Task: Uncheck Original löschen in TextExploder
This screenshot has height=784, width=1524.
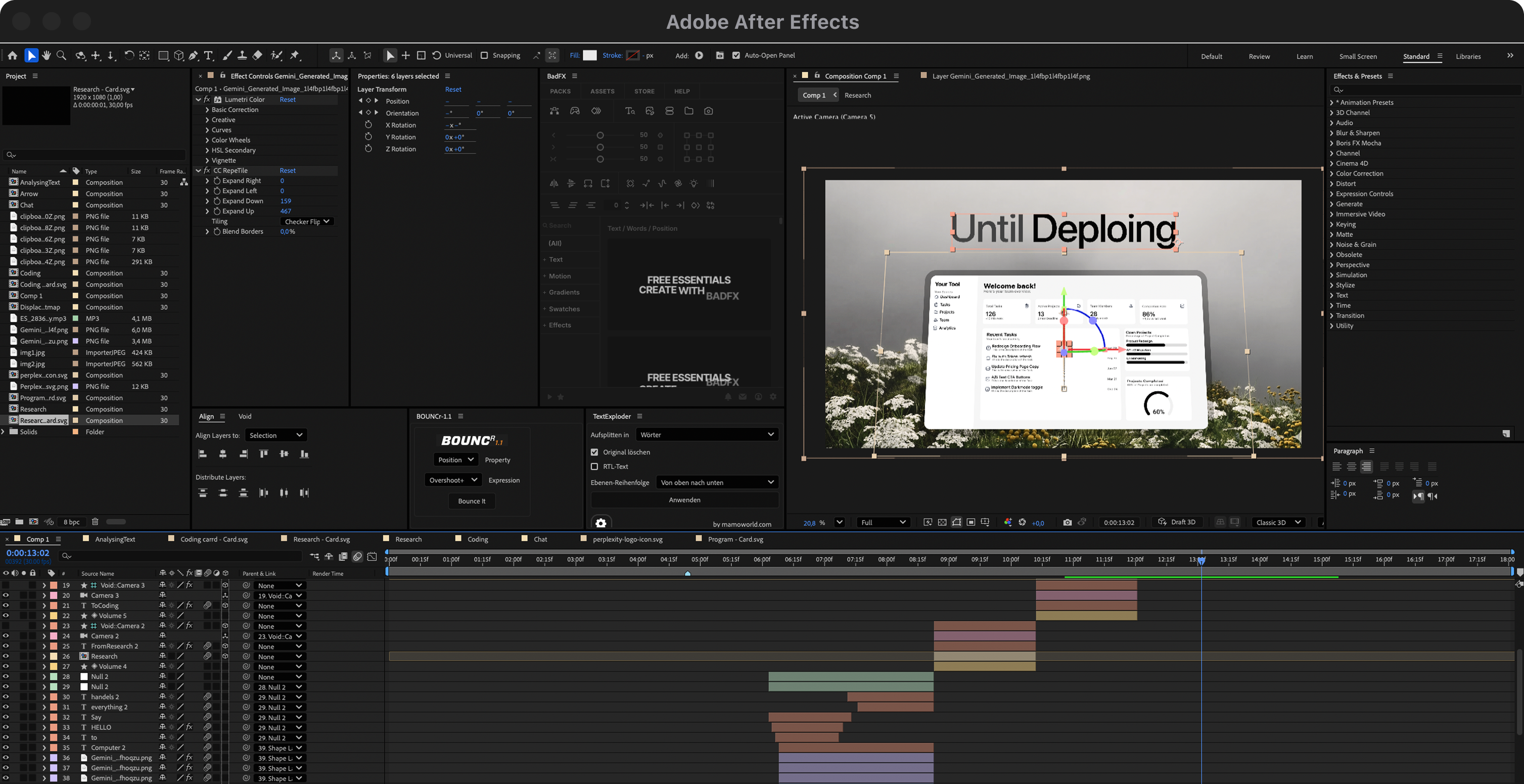Action: pyautogui.click(x=594, y=451)
